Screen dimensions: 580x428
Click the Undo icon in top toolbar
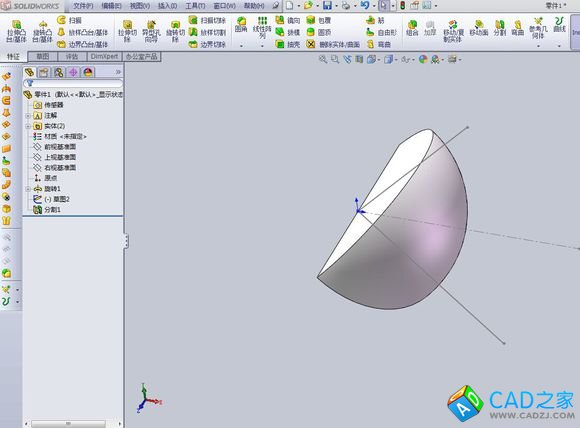tap(365, 6)
